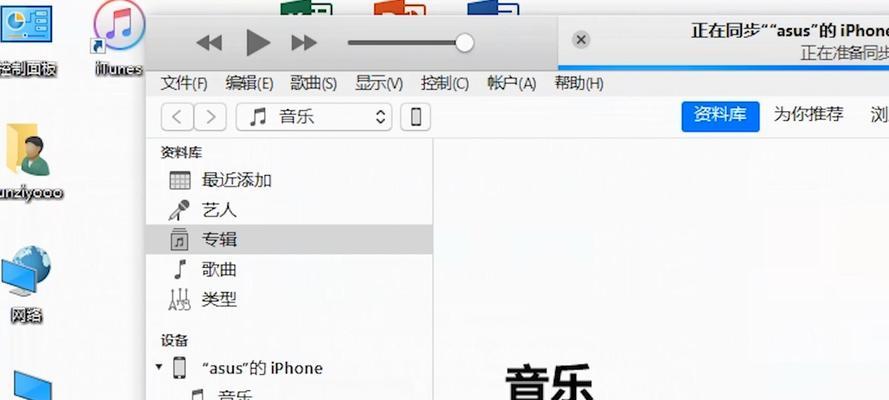Skip ahead with fast-forward button
The height and width of the screenshot is (400, 889).
point(304,42)
